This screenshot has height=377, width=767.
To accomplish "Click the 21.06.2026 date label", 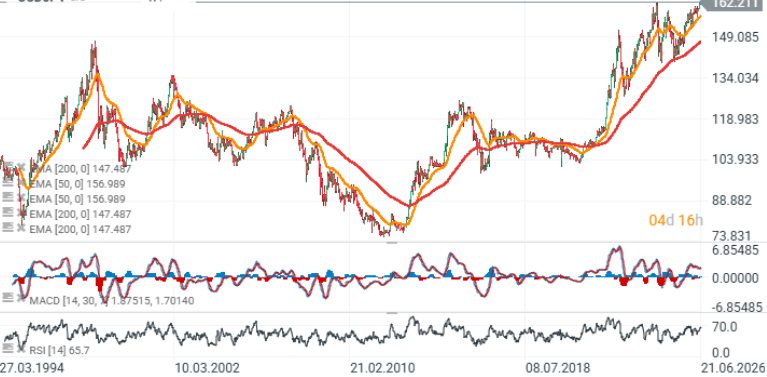I will point(733,368).
